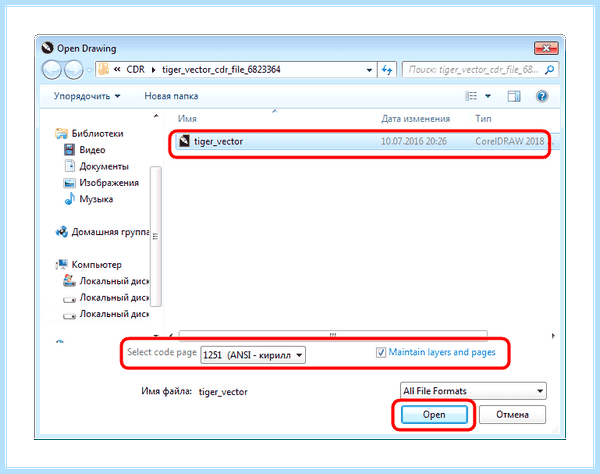
Task: Click the Библиотеки folder icon
Action: click(x=62, y=134)
